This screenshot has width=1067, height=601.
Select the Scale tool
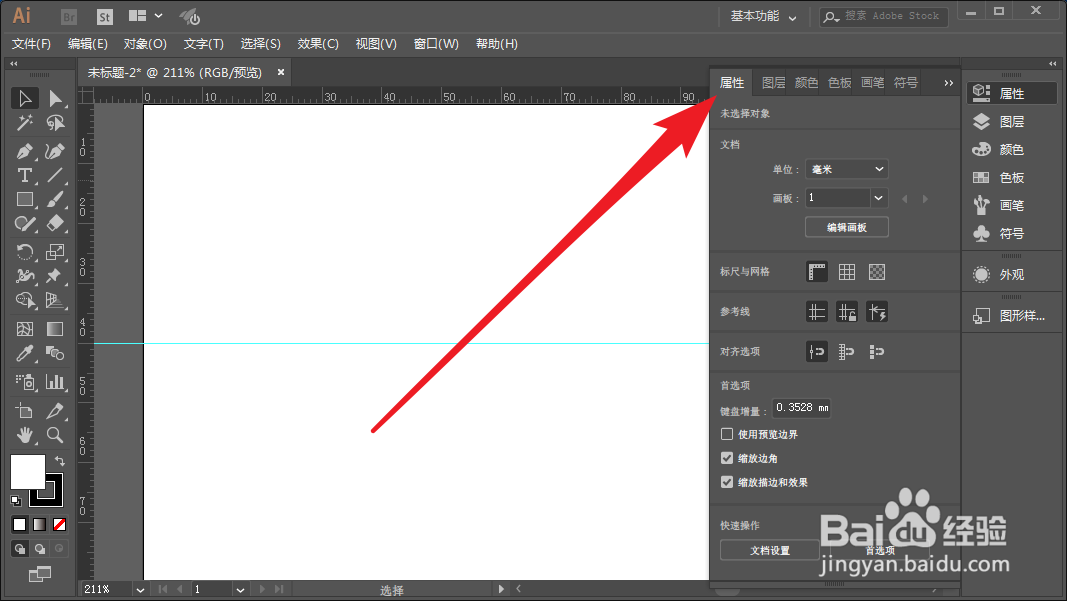point(55,252)
